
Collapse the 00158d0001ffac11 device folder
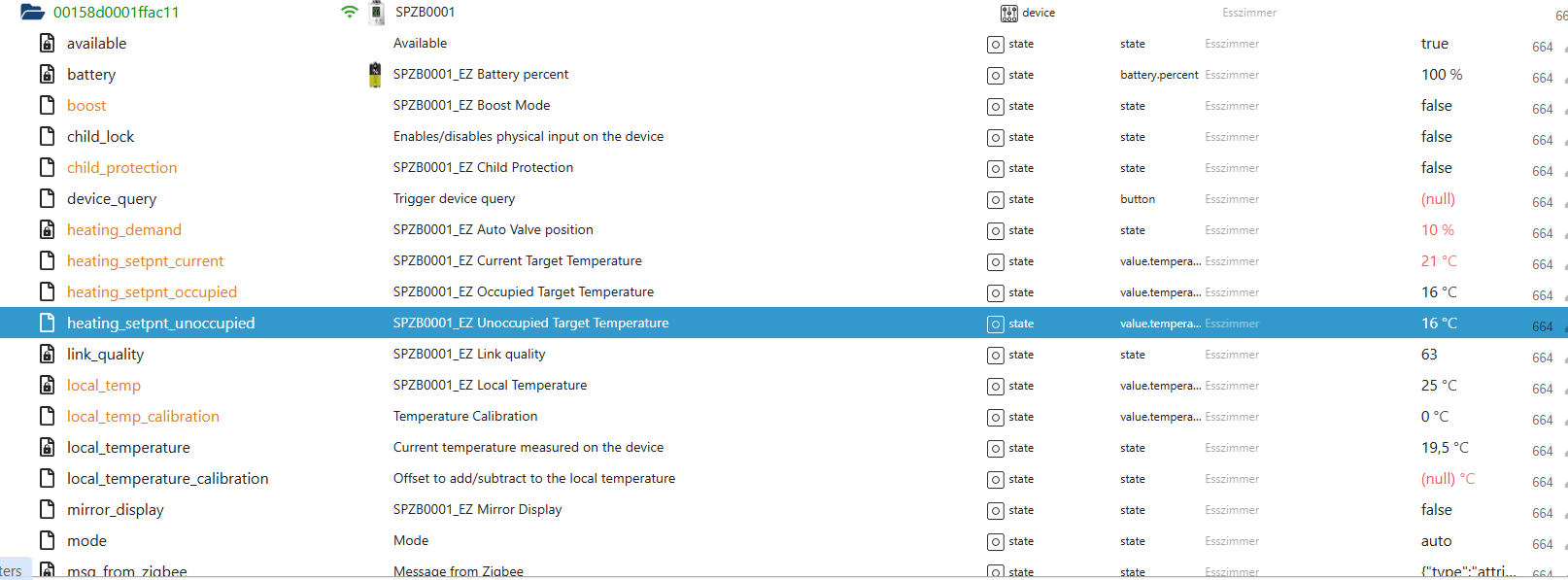tap(33, 13)
